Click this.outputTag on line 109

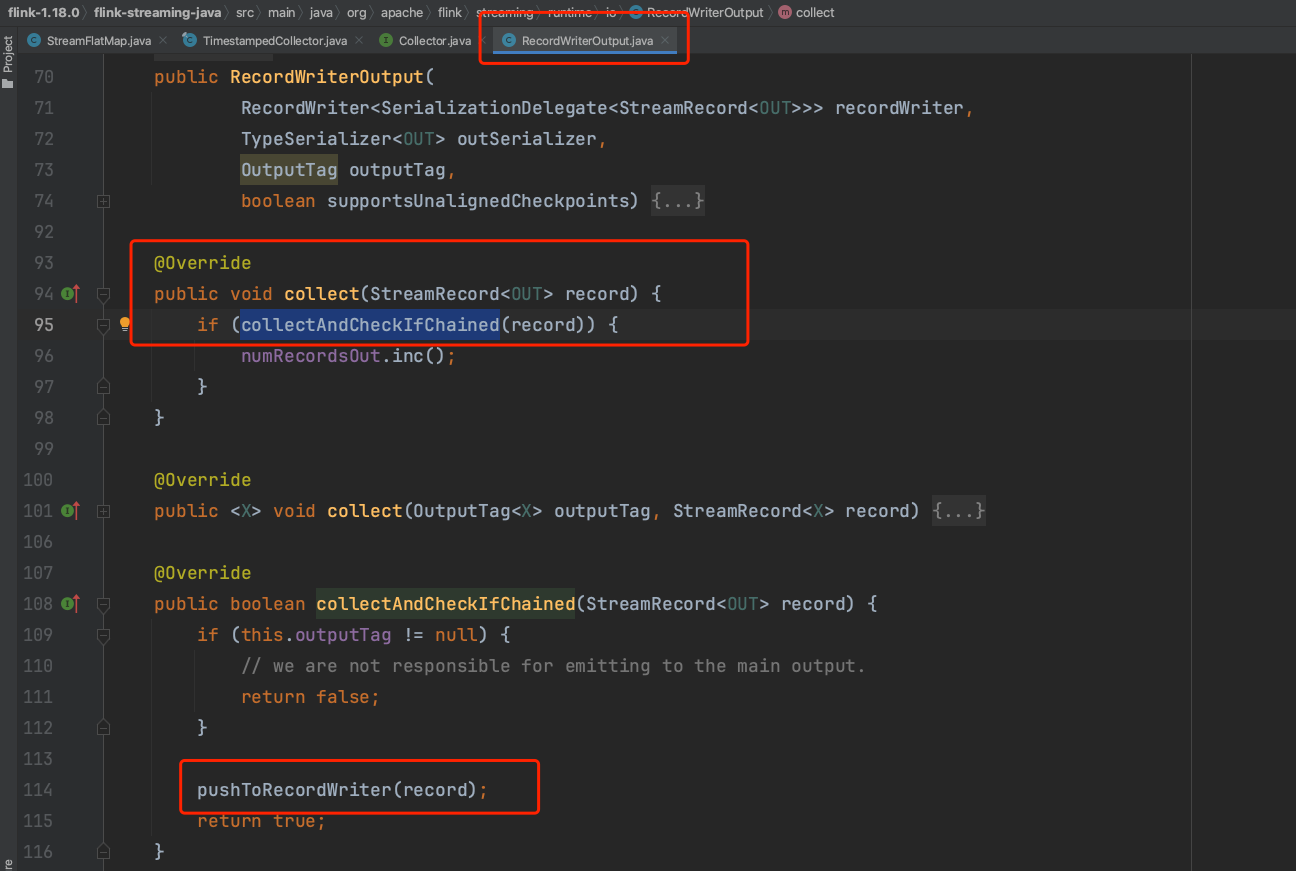[x=316, y=635]
